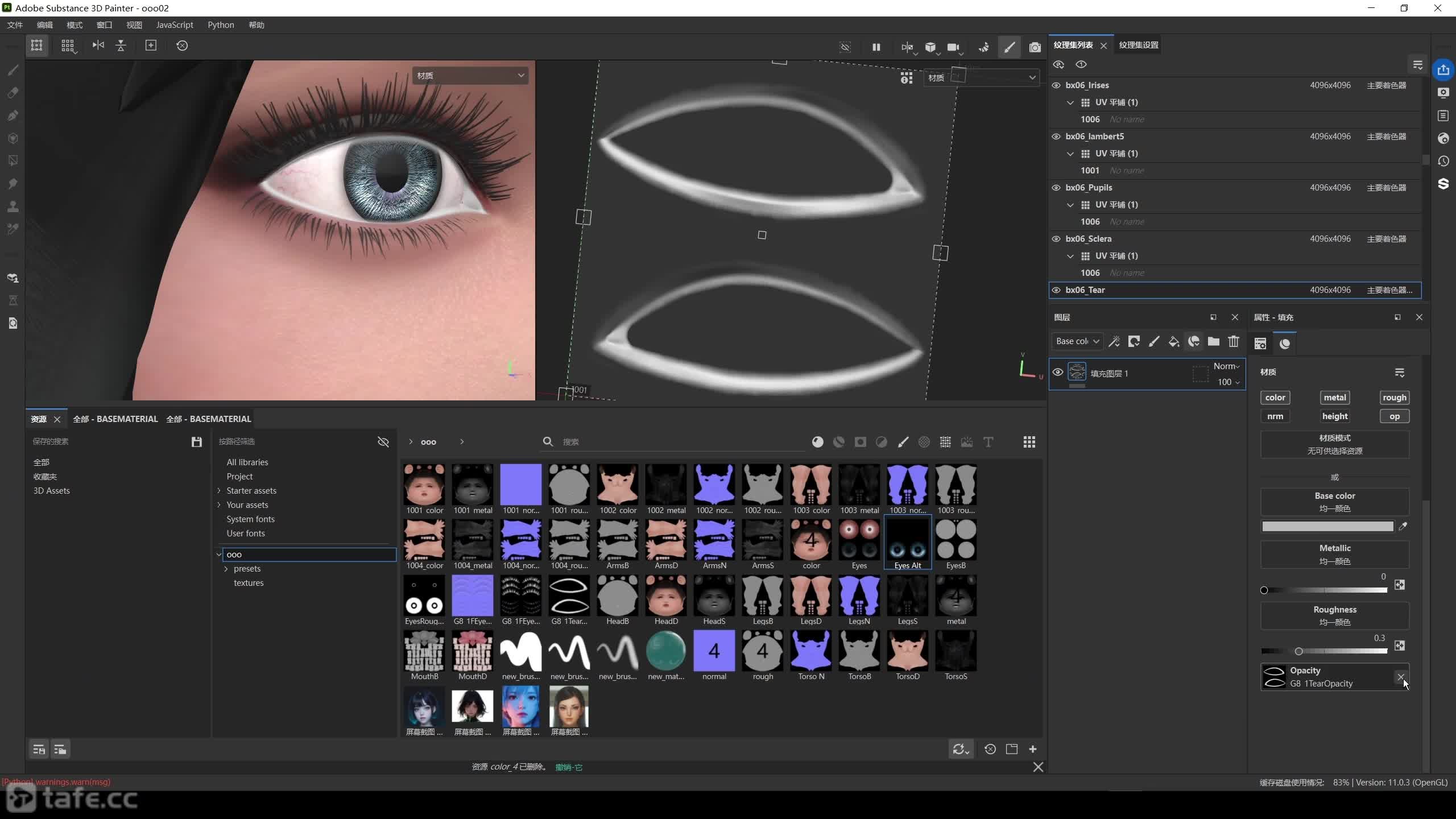This screenshot has width=1456, height=819.
Task: Click the 材质模式 button
Action: [x=1334, y=444]
